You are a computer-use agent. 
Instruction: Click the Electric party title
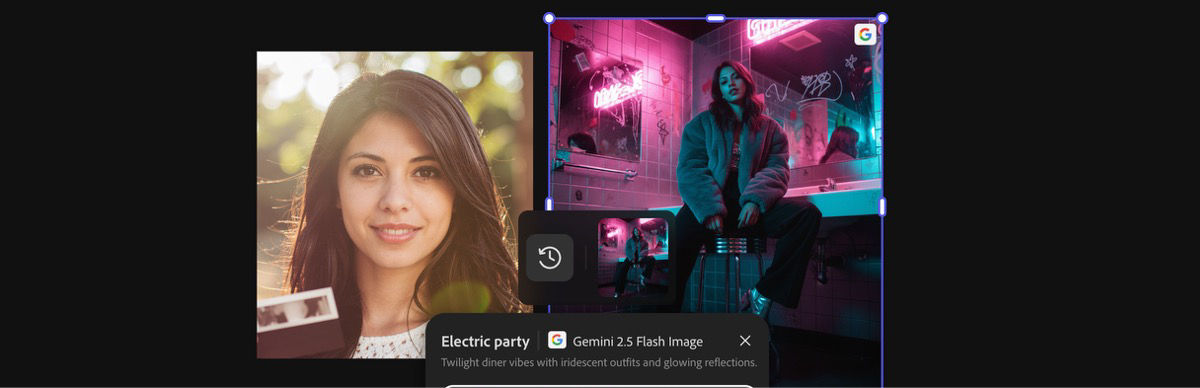click(485, 341)
